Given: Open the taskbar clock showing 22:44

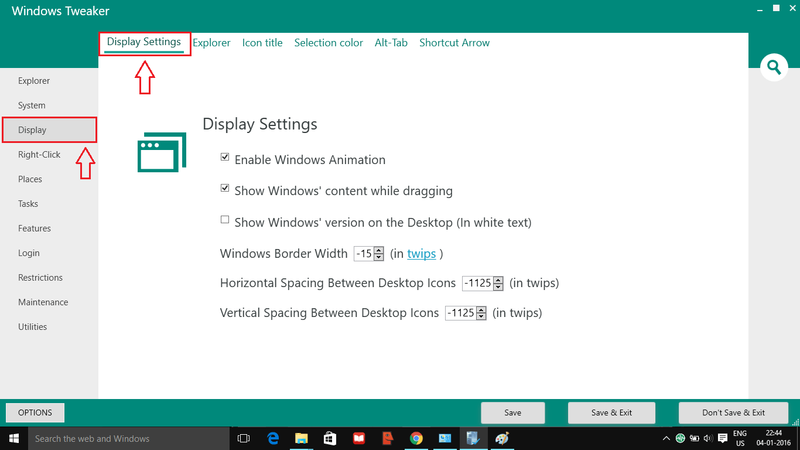Looking at the screenshot, I should coord(773,438).
